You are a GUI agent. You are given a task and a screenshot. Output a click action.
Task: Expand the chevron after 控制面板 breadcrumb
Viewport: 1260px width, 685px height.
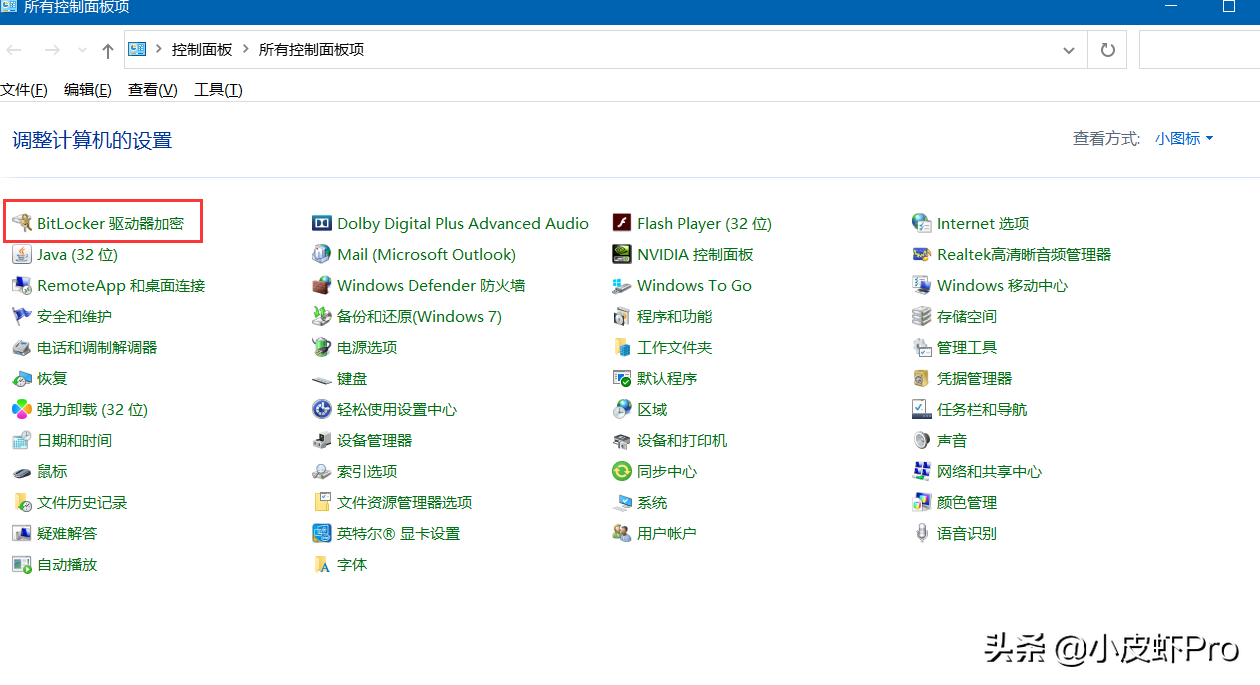tap(245, 49)
